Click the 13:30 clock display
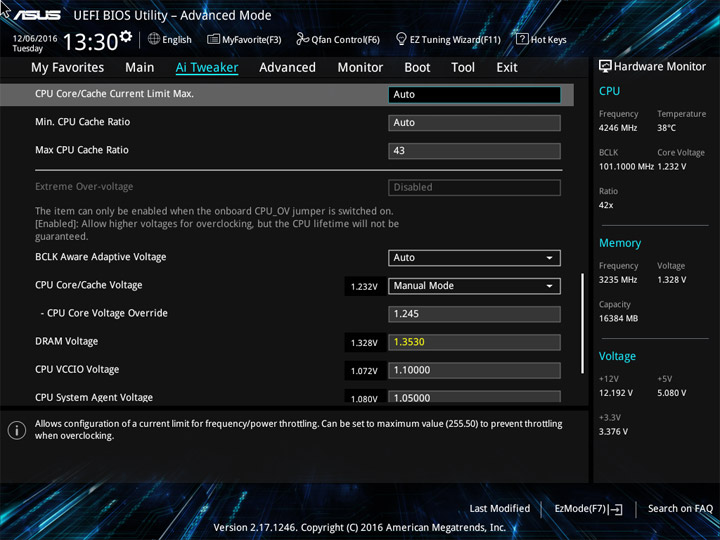The image size is (720, 540). (90, 42)
